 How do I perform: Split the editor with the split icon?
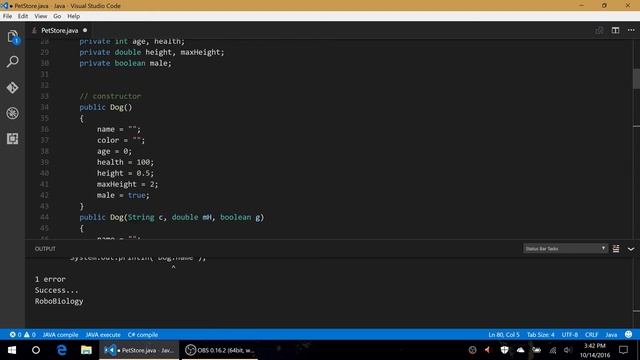[615, 30]
